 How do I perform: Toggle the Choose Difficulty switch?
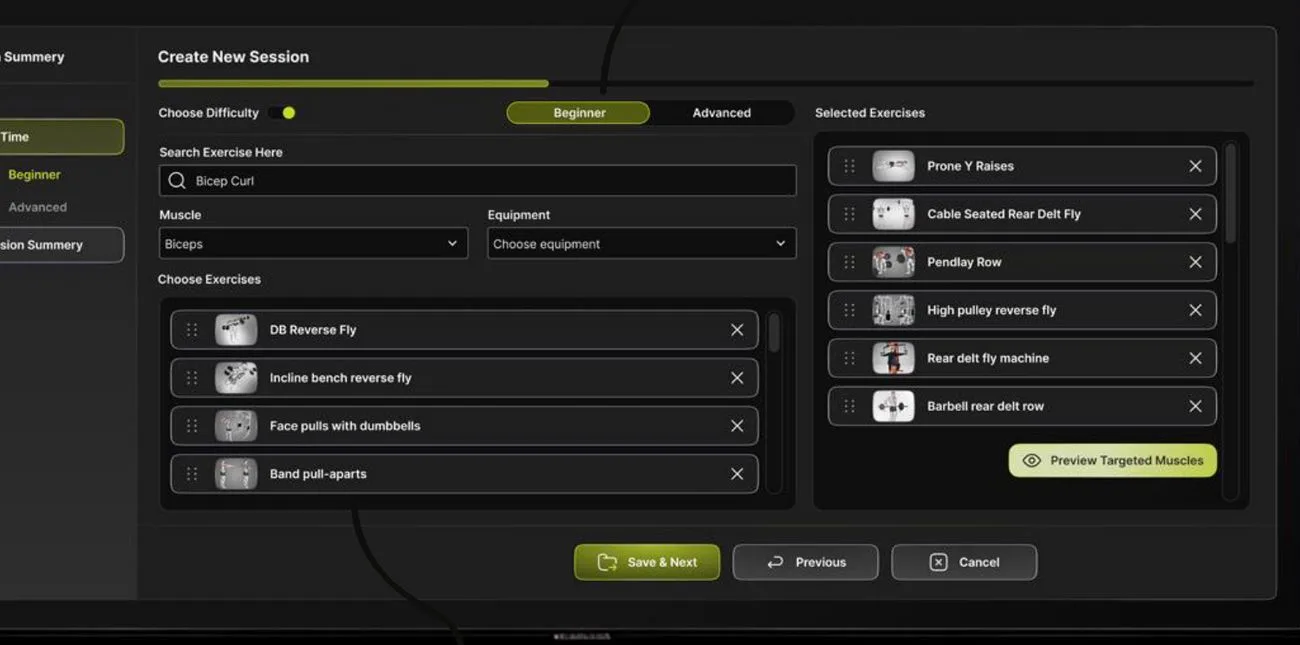tap(282, 113)
